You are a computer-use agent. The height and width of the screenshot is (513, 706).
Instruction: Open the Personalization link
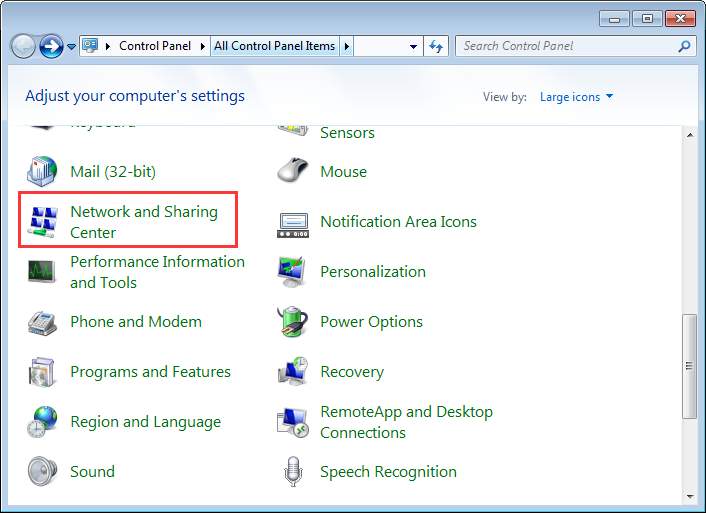[373, 272]
